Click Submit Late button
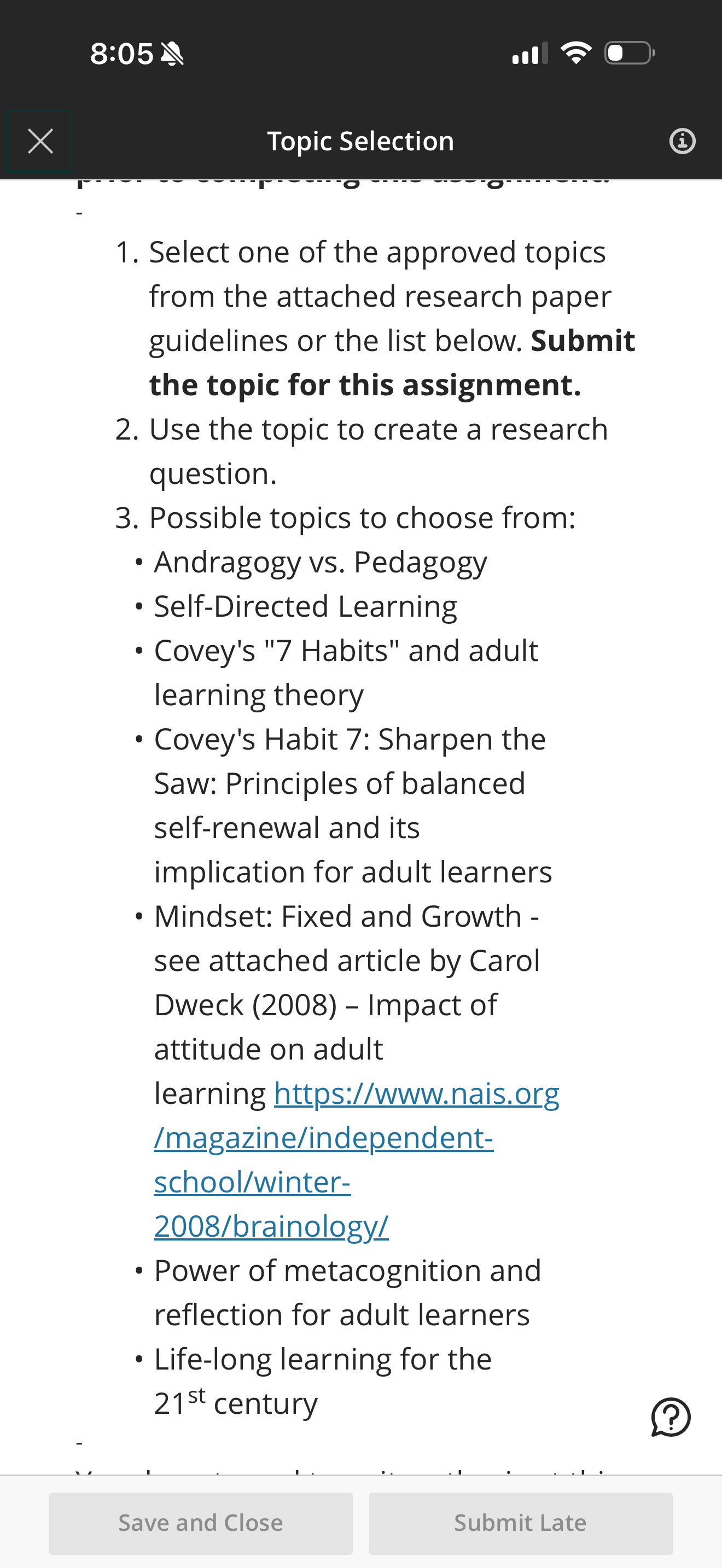This screenshot has height=1568, width=722. tap(521, 1523)
